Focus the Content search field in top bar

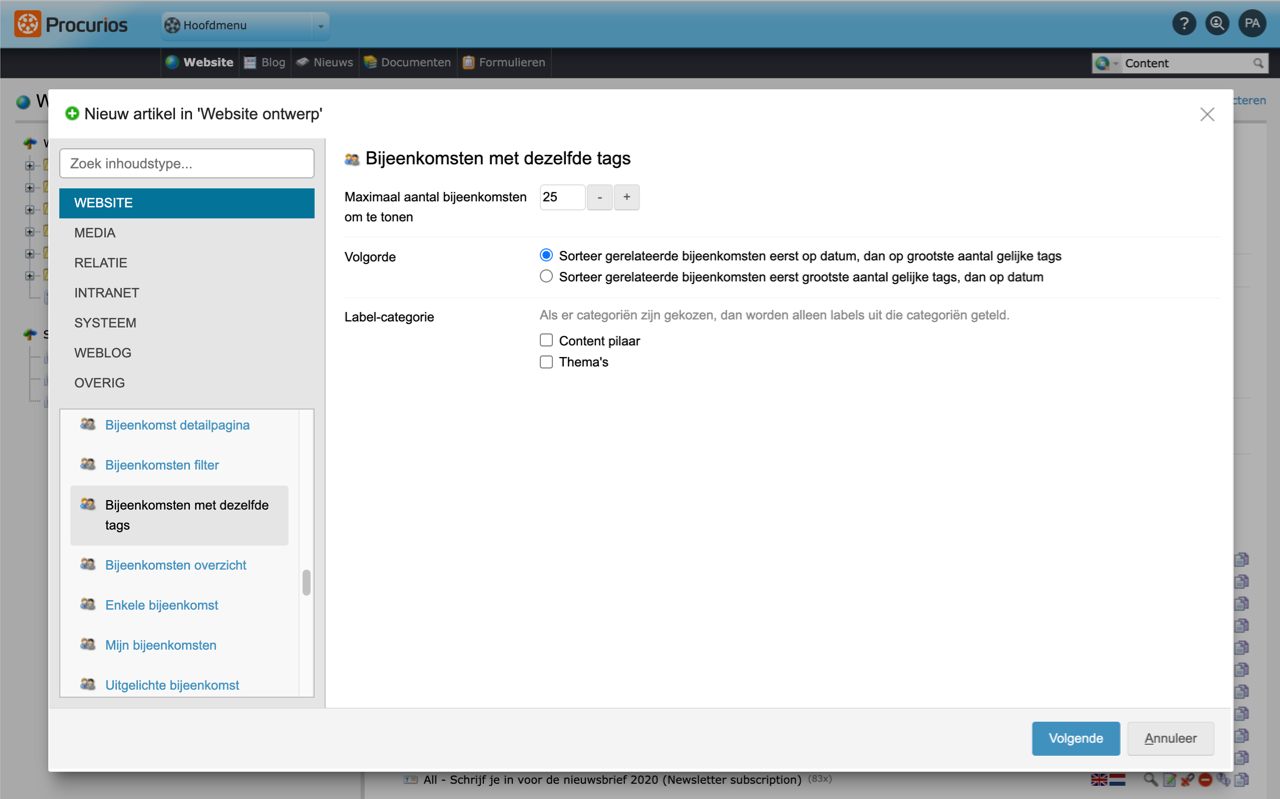pyautogui.click(x=1186, y=63)
